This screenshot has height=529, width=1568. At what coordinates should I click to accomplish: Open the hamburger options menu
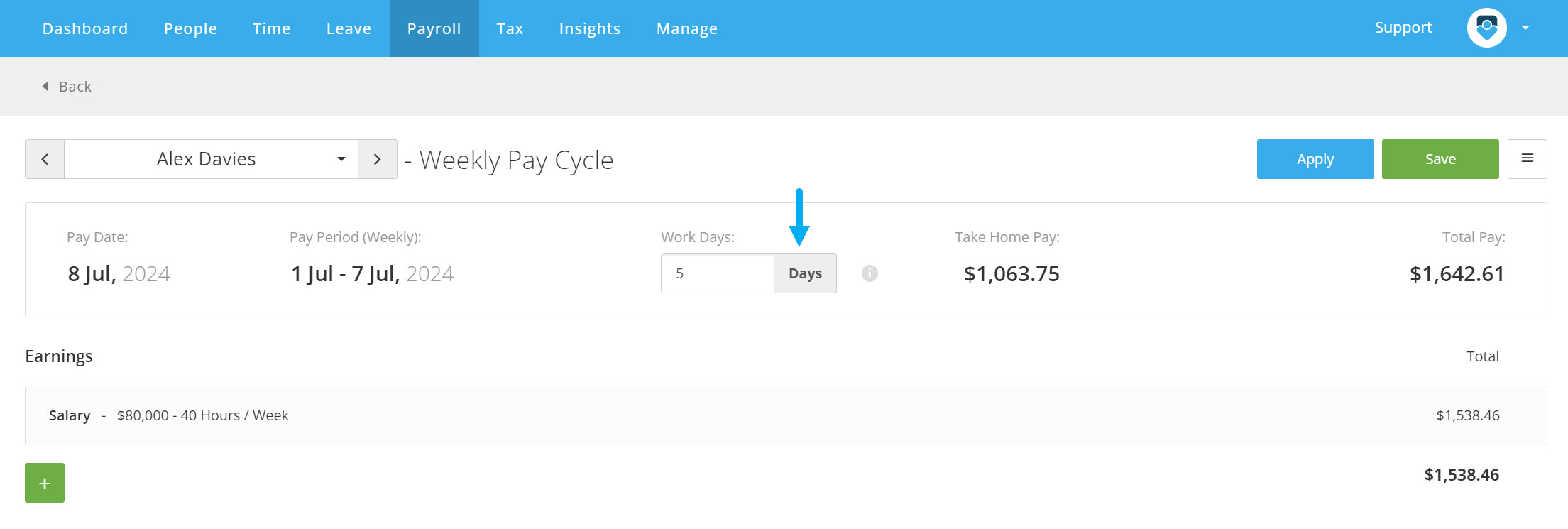[1528, 159]
